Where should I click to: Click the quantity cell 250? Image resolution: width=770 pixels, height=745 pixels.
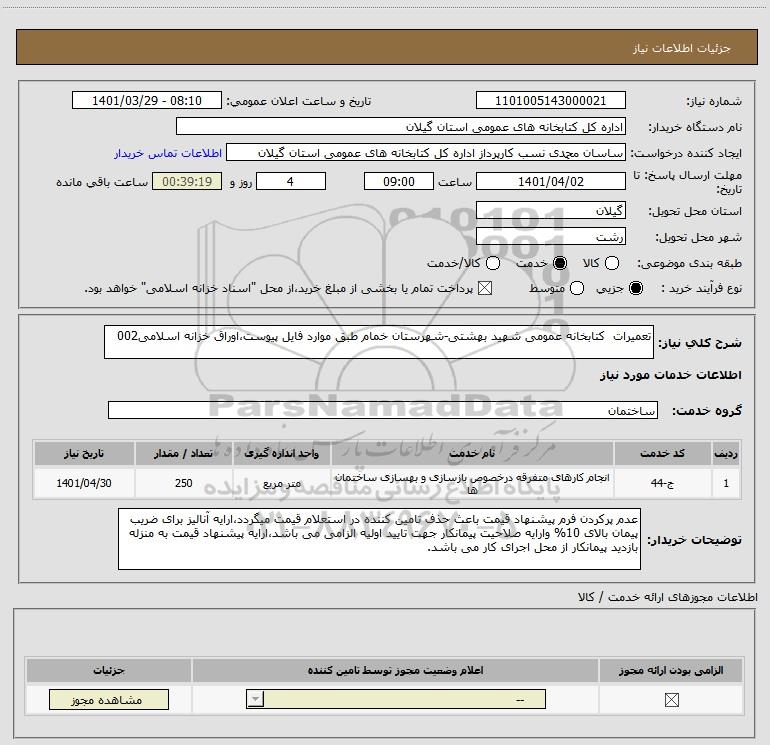click(184, 483)
